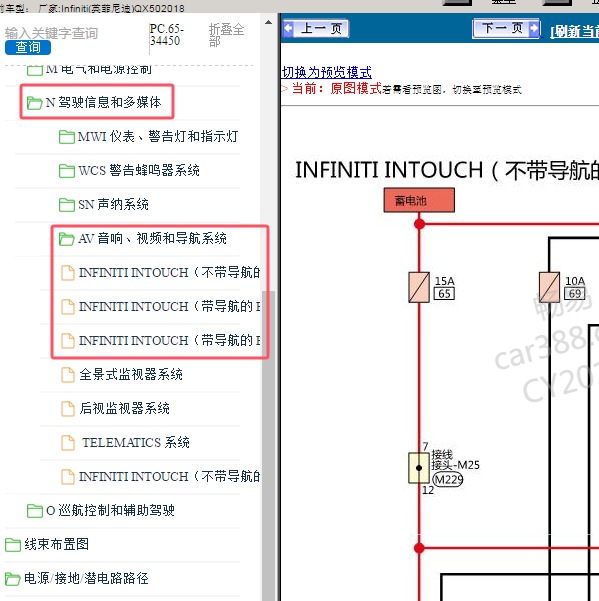Click left arrow icon on 上一页
Viewport: 599px width, 601px height.
(289, 28)
